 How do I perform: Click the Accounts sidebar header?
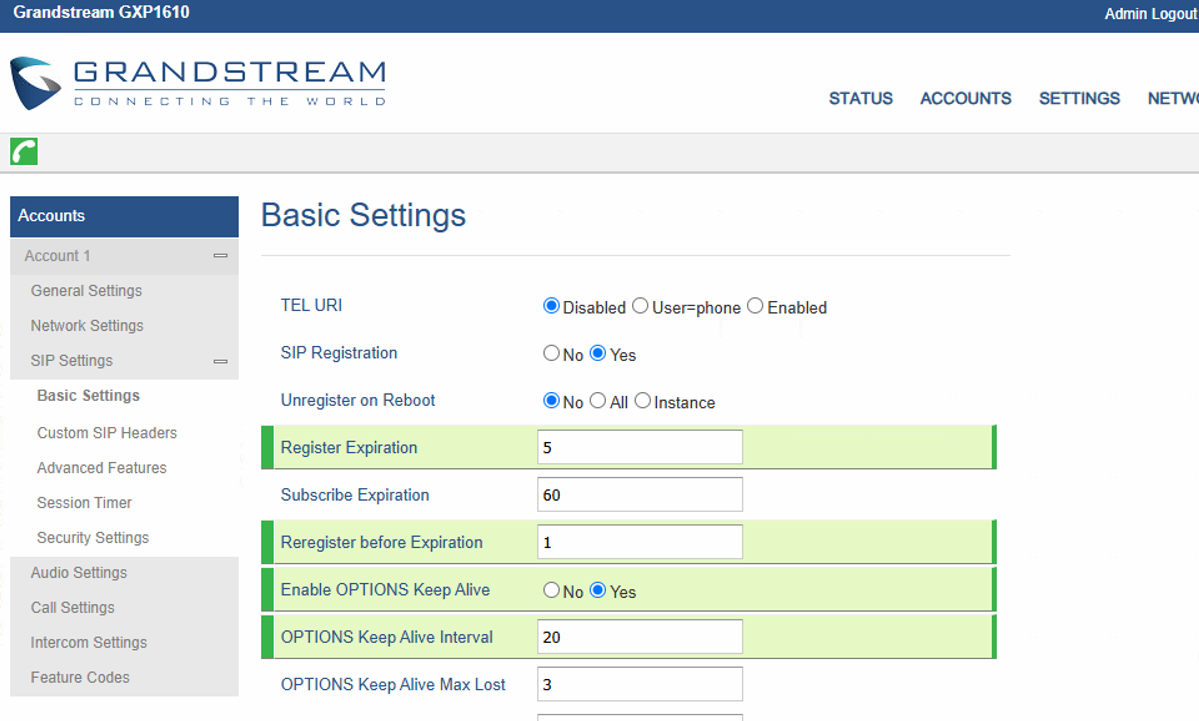124,216
